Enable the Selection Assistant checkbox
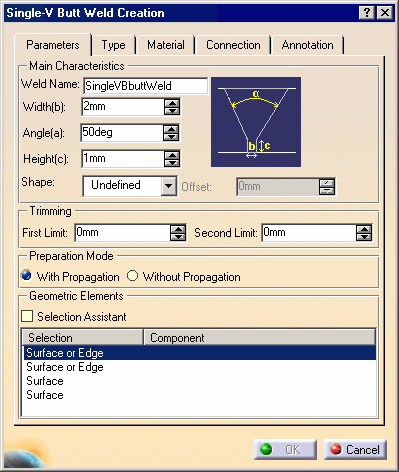The height and width of the screenshot is (472, 399). coord(27,316)
